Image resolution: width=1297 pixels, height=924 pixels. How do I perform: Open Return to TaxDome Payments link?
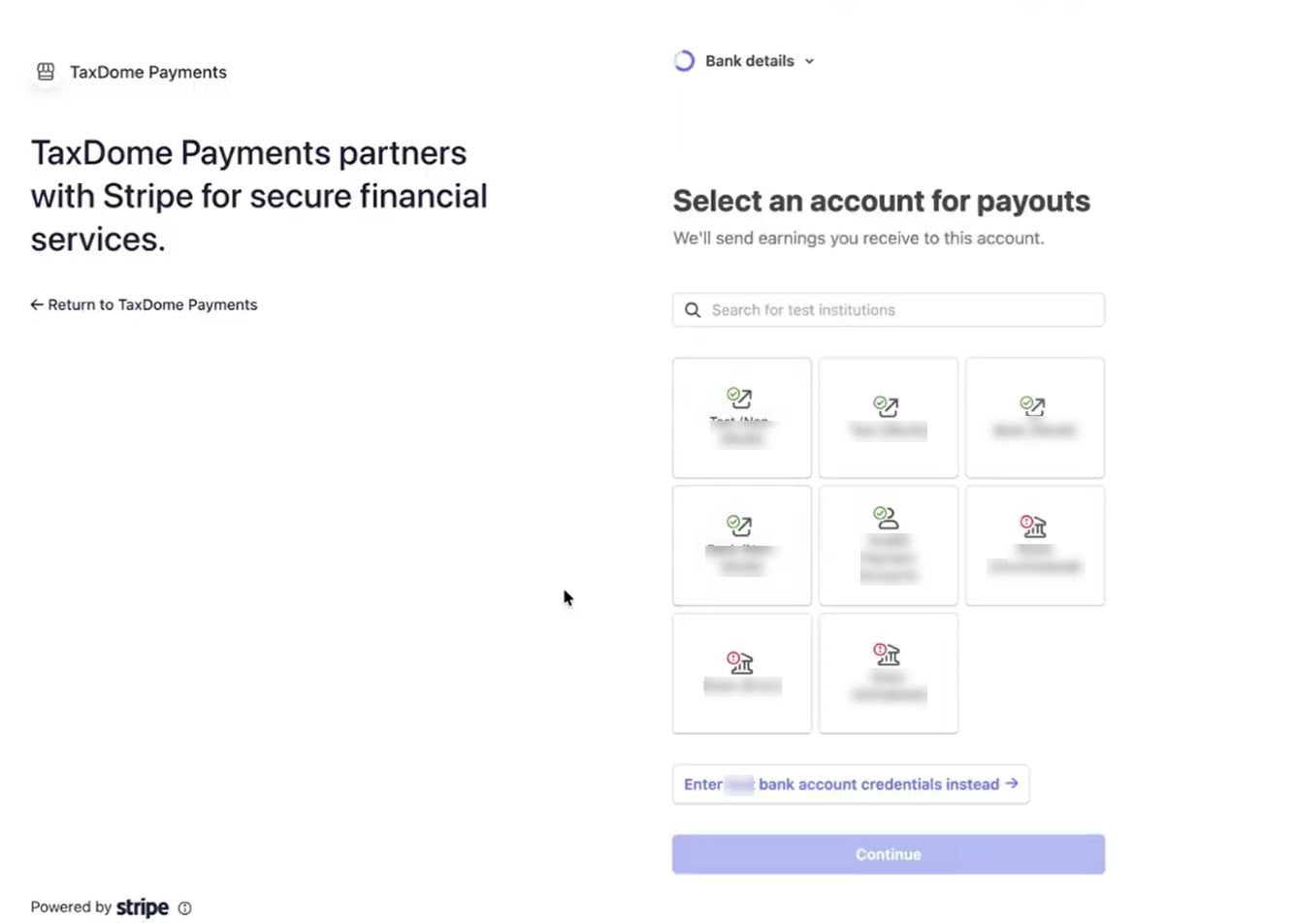pyautogui.click(x=152, y=304)
